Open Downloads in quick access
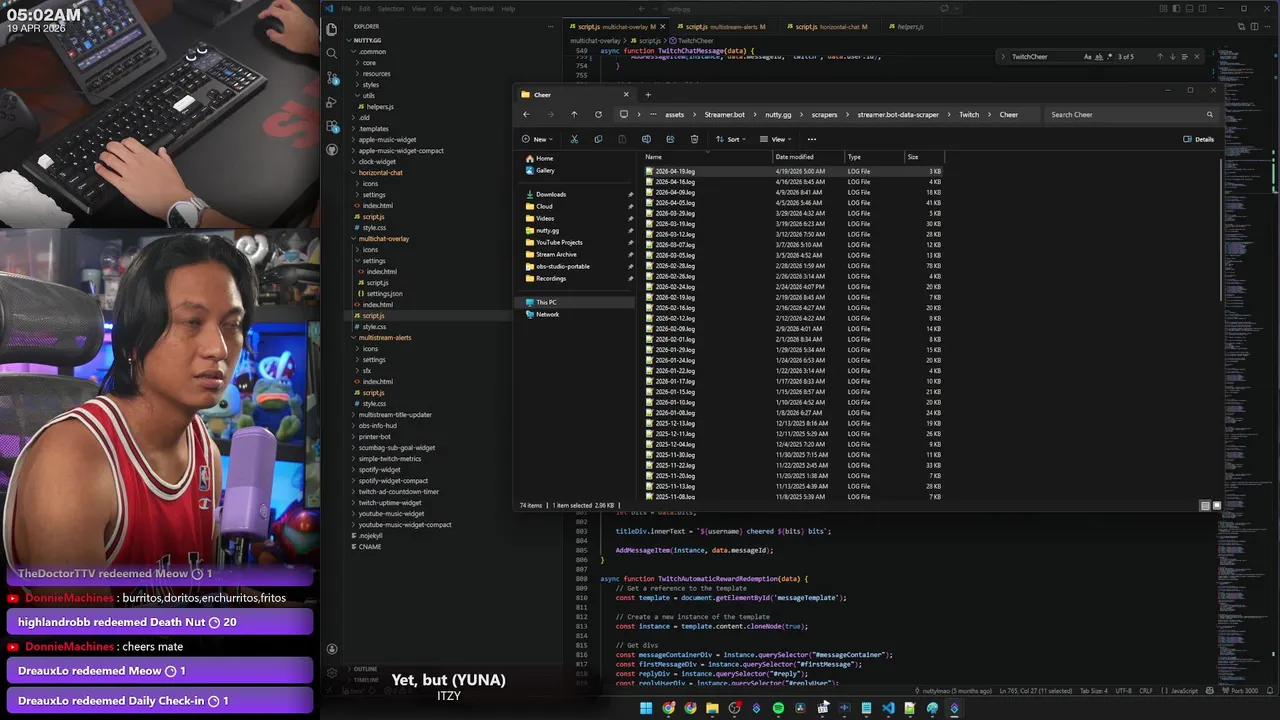Viewport: 1280px width, 720px height. 551,194
